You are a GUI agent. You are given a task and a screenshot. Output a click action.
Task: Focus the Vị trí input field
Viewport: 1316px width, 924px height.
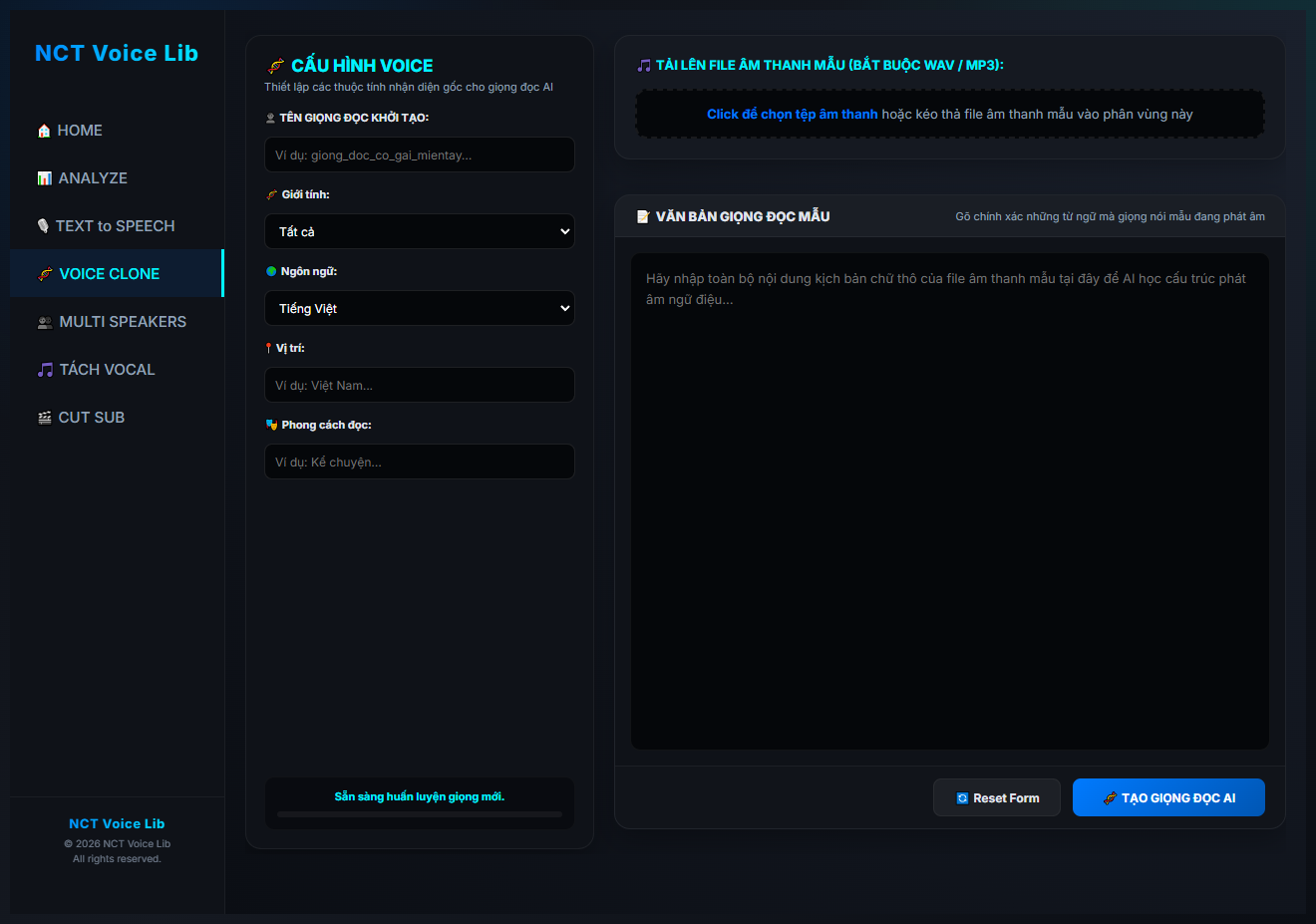tap(420, 385)
